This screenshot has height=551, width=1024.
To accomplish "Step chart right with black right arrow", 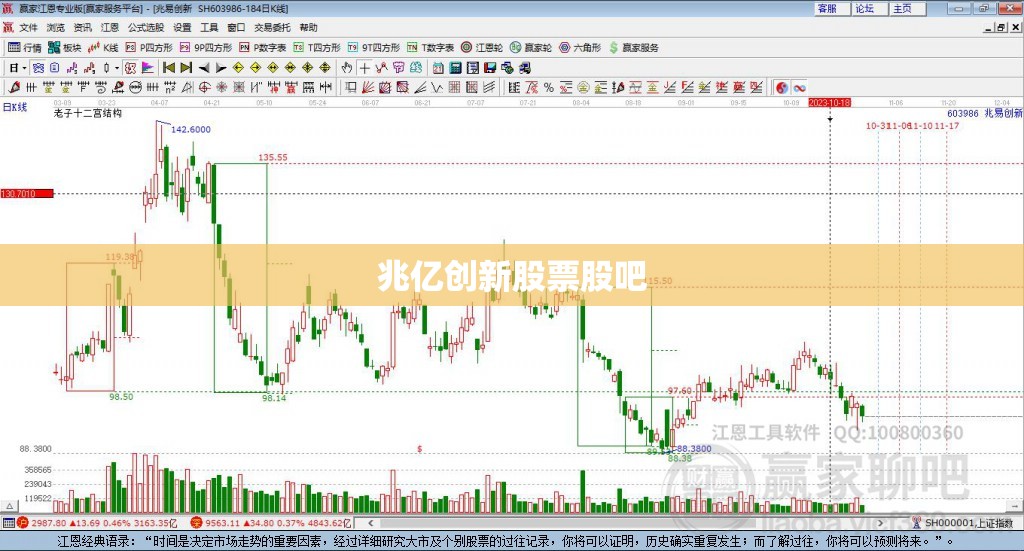I will [221, 68].
